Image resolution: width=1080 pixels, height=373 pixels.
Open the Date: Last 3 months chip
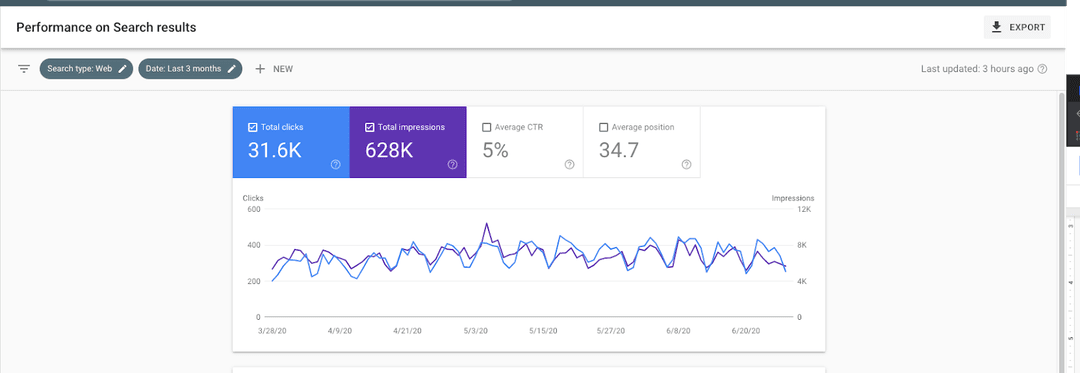coord(190,69)
